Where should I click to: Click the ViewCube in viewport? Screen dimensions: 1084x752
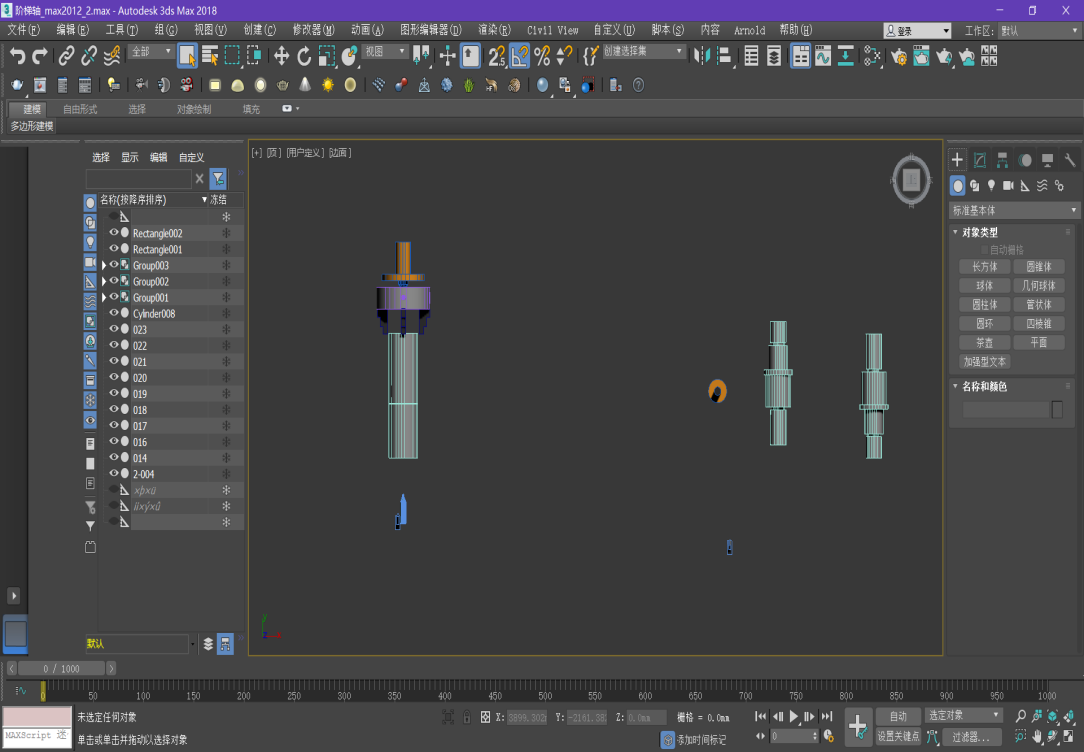[910, 179]
